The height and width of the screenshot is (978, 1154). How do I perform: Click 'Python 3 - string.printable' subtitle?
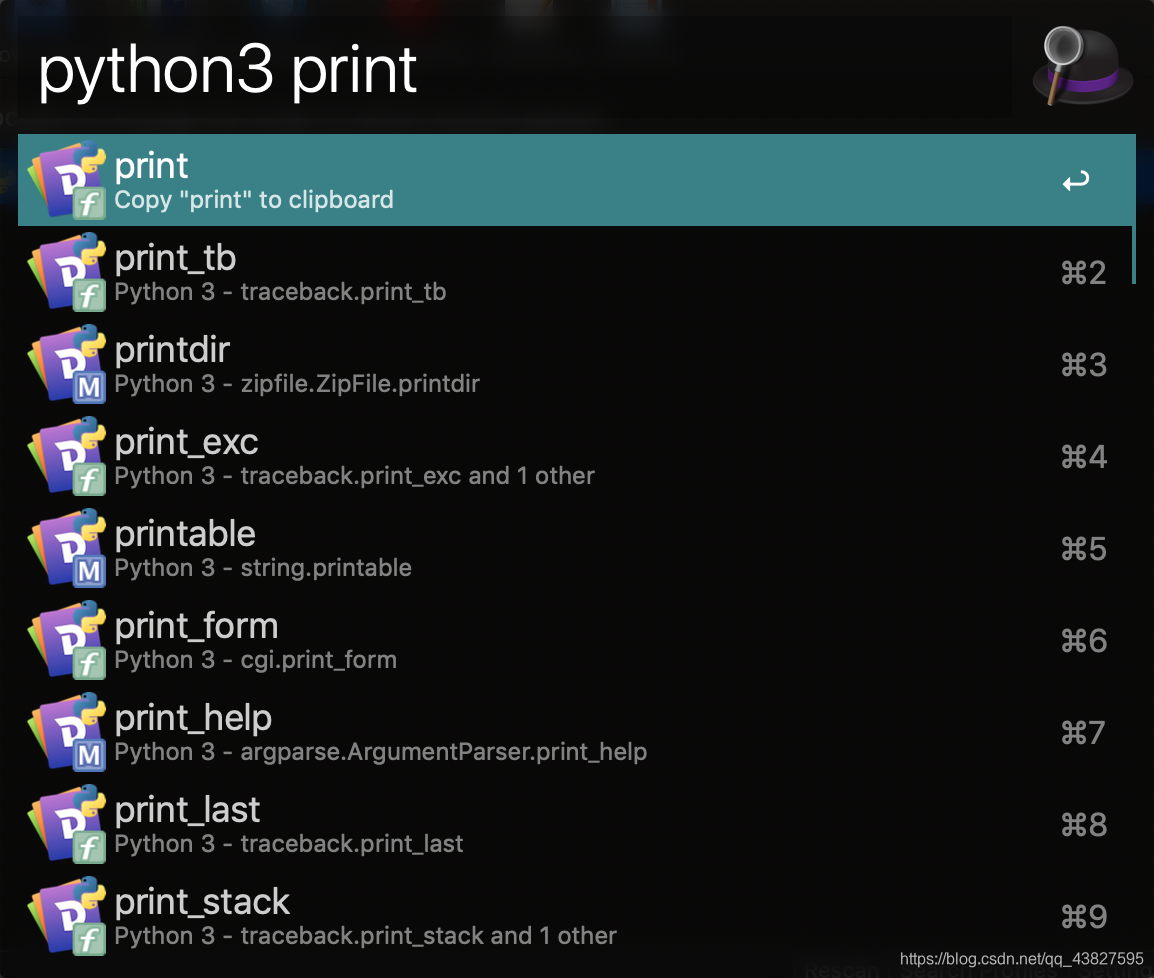pyautogui.click(x=263, y=568)
